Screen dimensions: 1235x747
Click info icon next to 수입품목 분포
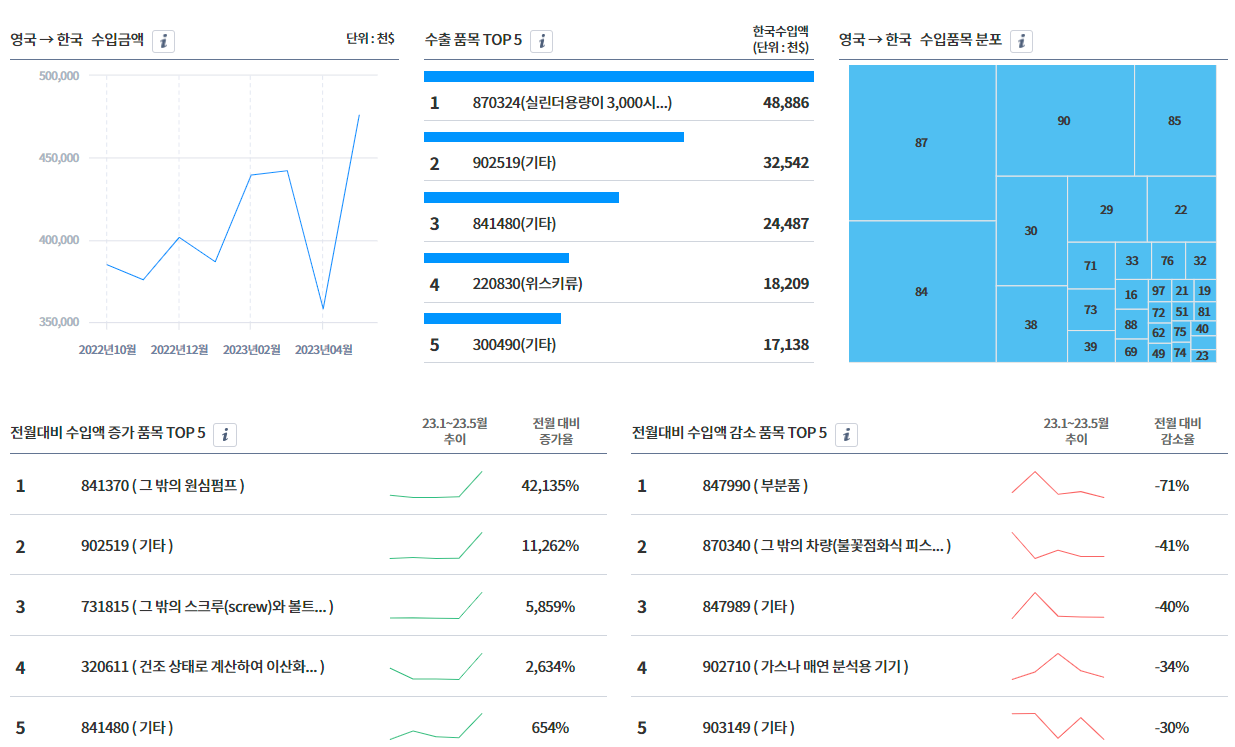(x=1021, y=41)
